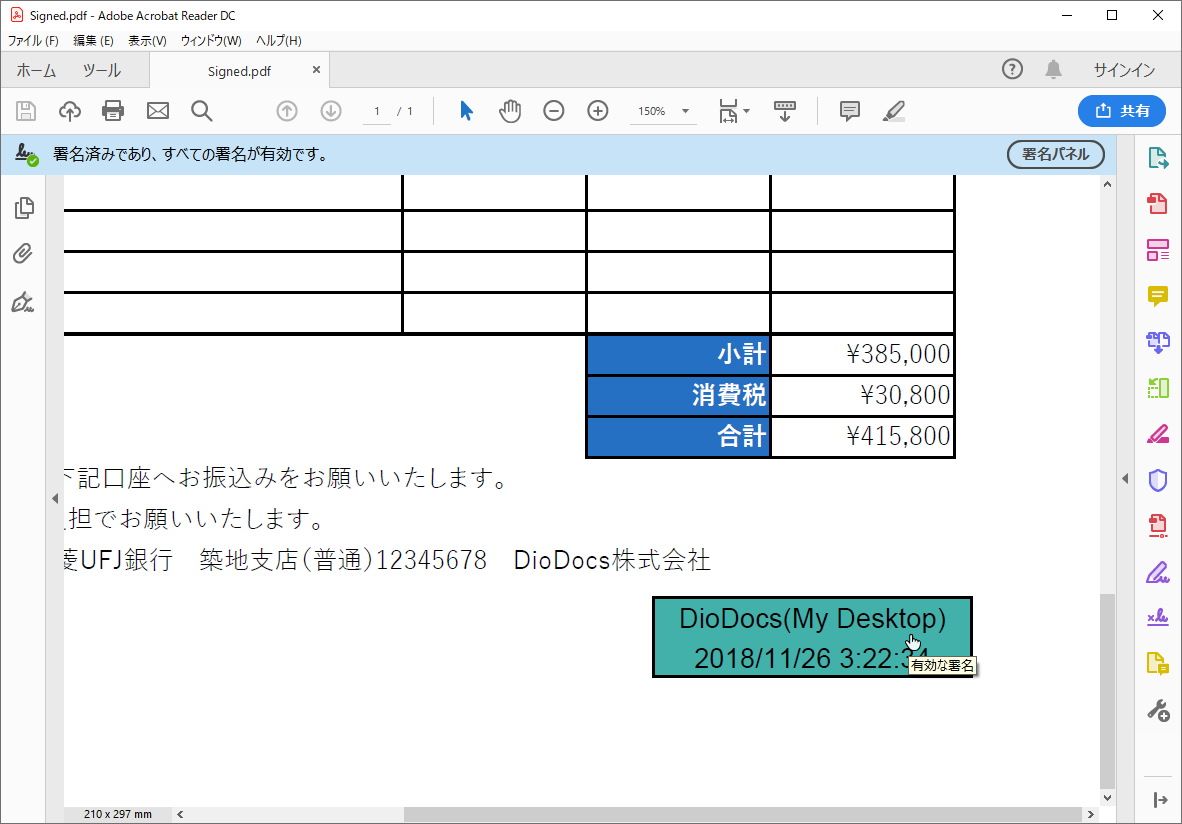This screenshot has height=824, width=1182.
Task: Open Send for Comments tool
Action: (x=1158, y=663)
